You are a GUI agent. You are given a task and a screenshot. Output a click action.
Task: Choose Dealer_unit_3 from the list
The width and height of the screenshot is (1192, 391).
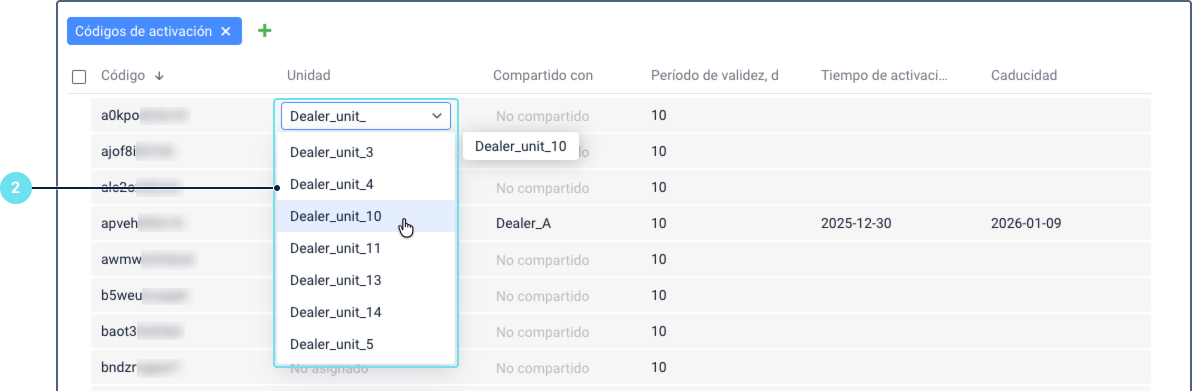[366, 152]
